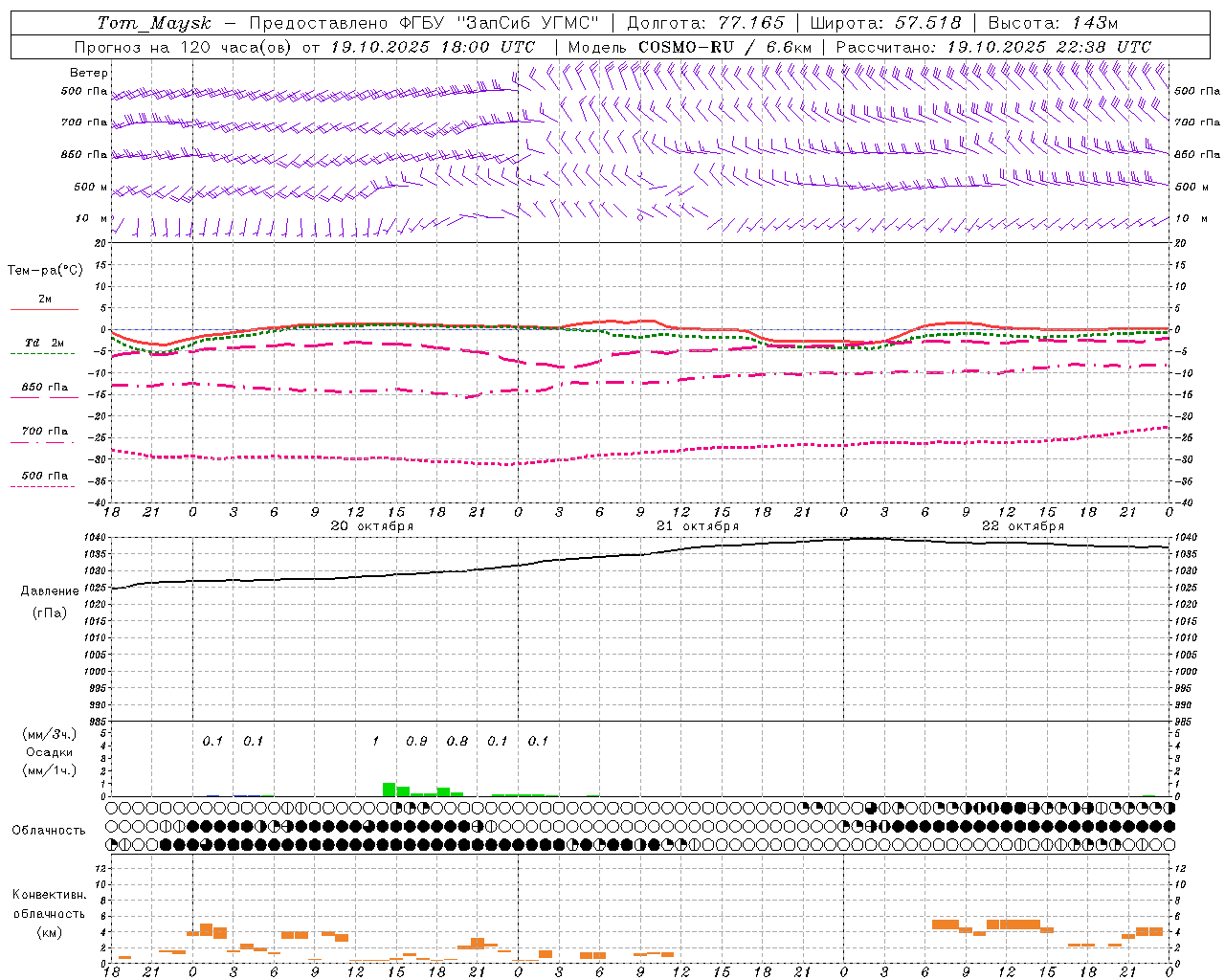The width and height of the screenshot is (1225, 980).
Task: Click the (км) convective height unit label
Action: [x=49, y=932]
